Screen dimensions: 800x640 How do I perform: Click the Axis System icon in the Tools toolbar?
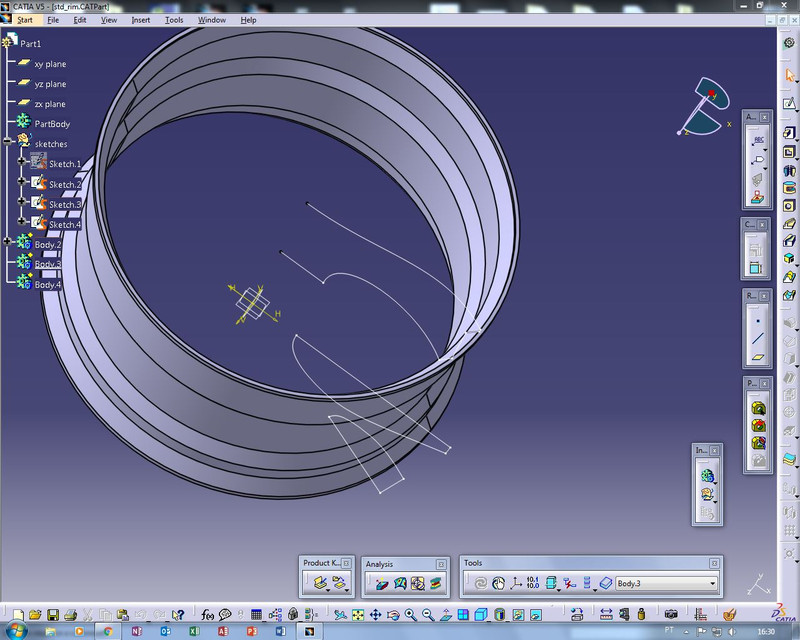click(514, 580)
